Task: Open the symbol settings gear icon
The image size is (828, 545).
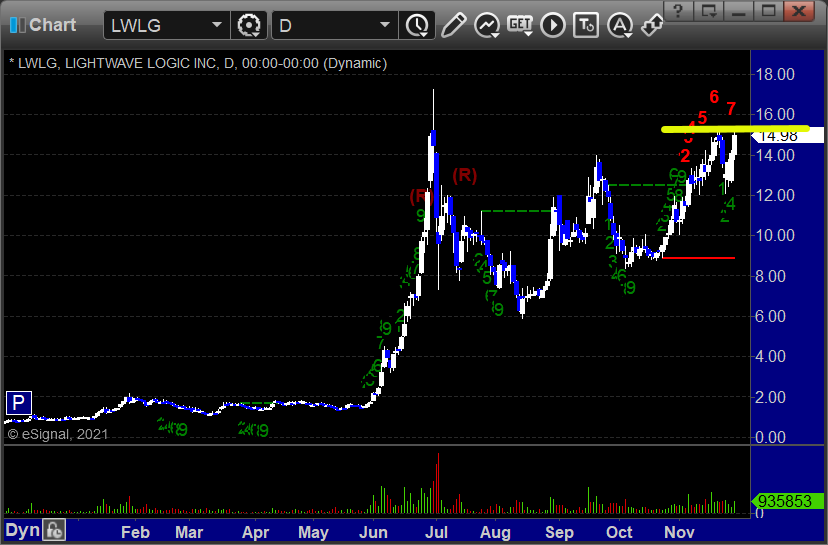Action: coord(249,25)
